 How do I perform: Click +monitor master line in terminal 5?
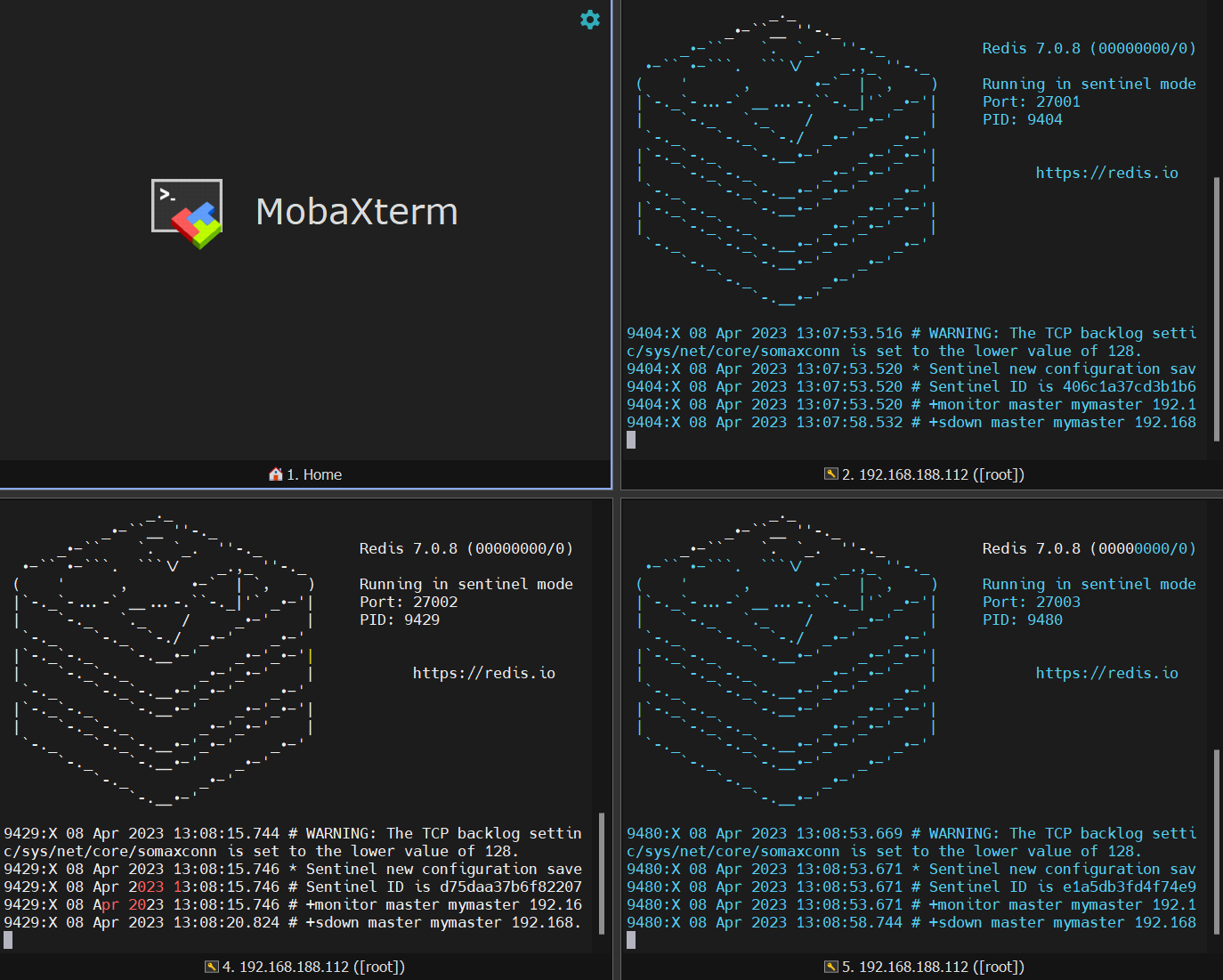911,904
